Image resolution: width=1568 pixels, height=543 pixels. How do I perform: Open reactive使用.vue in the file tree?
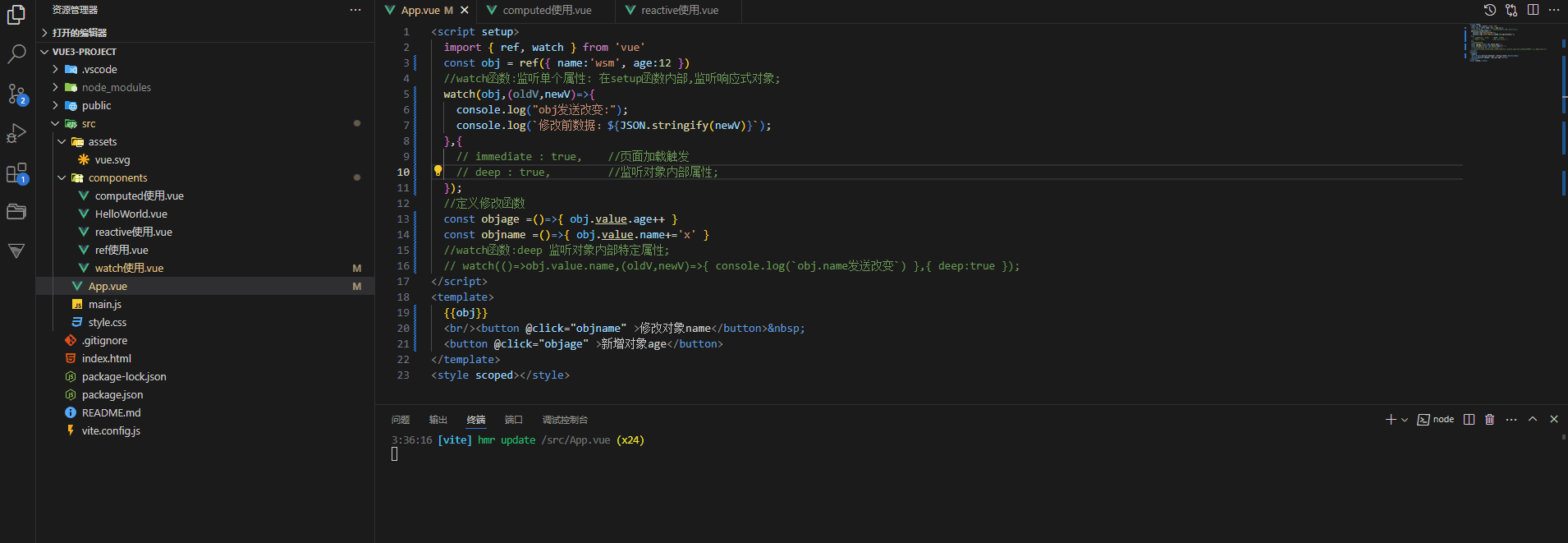(x=205, y=232)
